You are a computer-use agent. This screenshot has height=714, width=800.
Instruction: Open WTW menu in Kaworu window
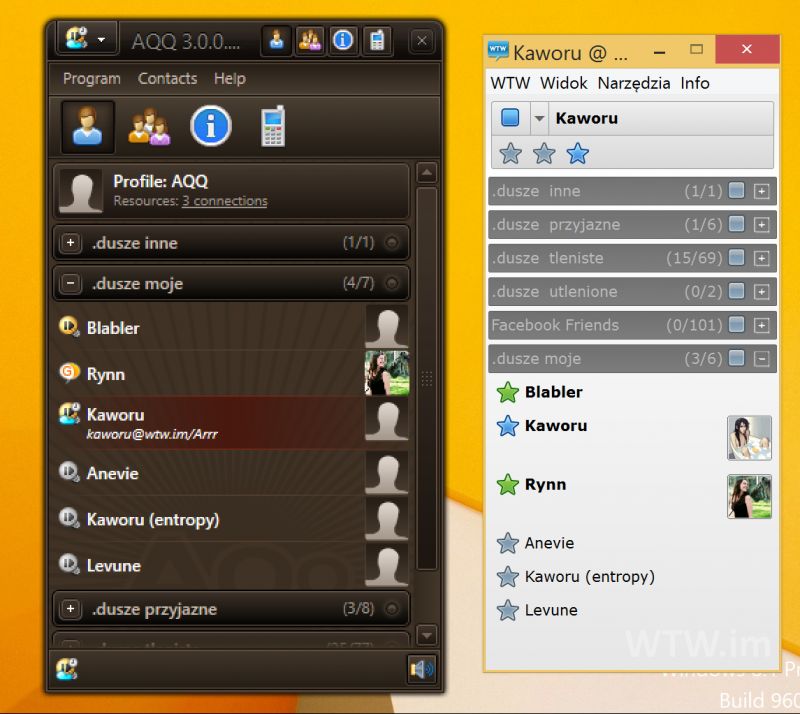point(510,83)
